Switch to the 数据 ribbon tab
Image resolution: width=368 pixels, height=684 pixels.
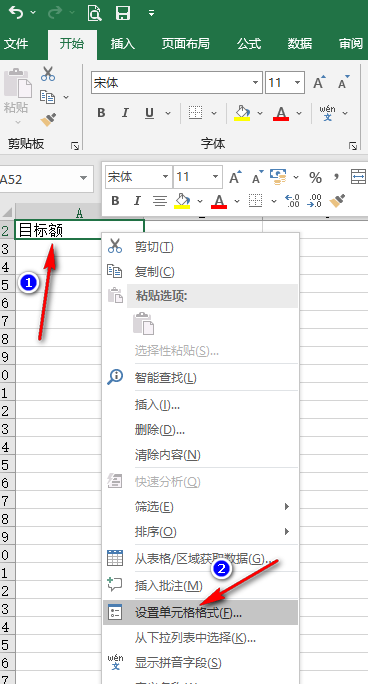pyautogui.click(x=300, y=44)
